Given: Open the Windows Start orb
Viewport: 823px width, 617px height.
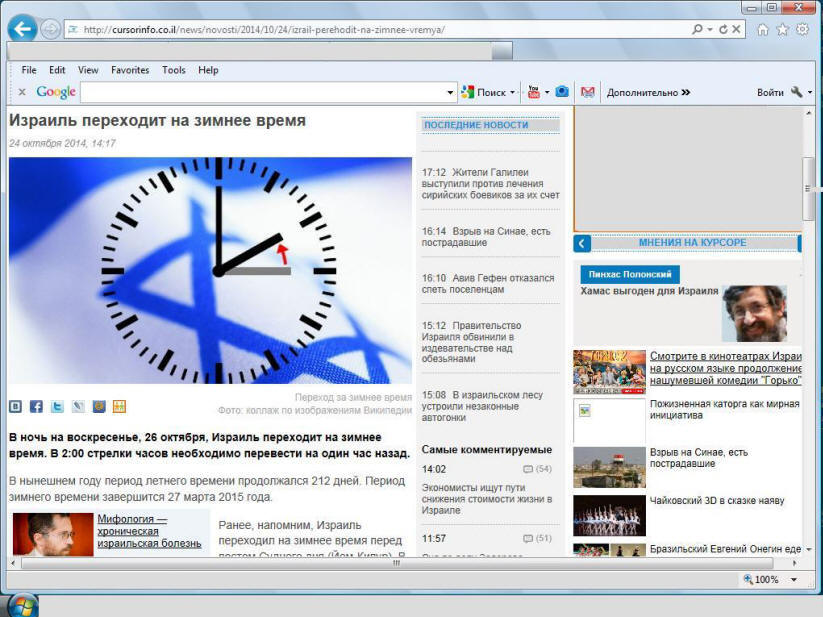Looking at the screenshot, I should pos(21,605).
